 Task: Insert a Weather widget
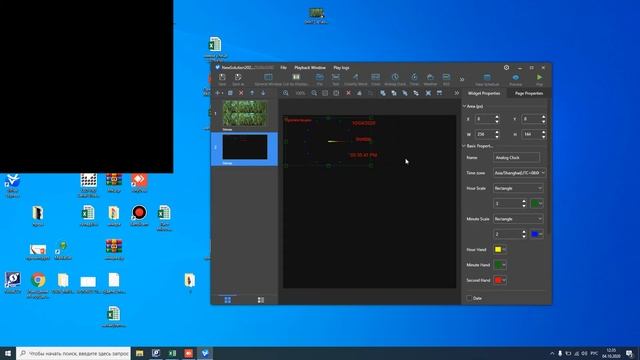pyautogui.click(x=430, y=79)
